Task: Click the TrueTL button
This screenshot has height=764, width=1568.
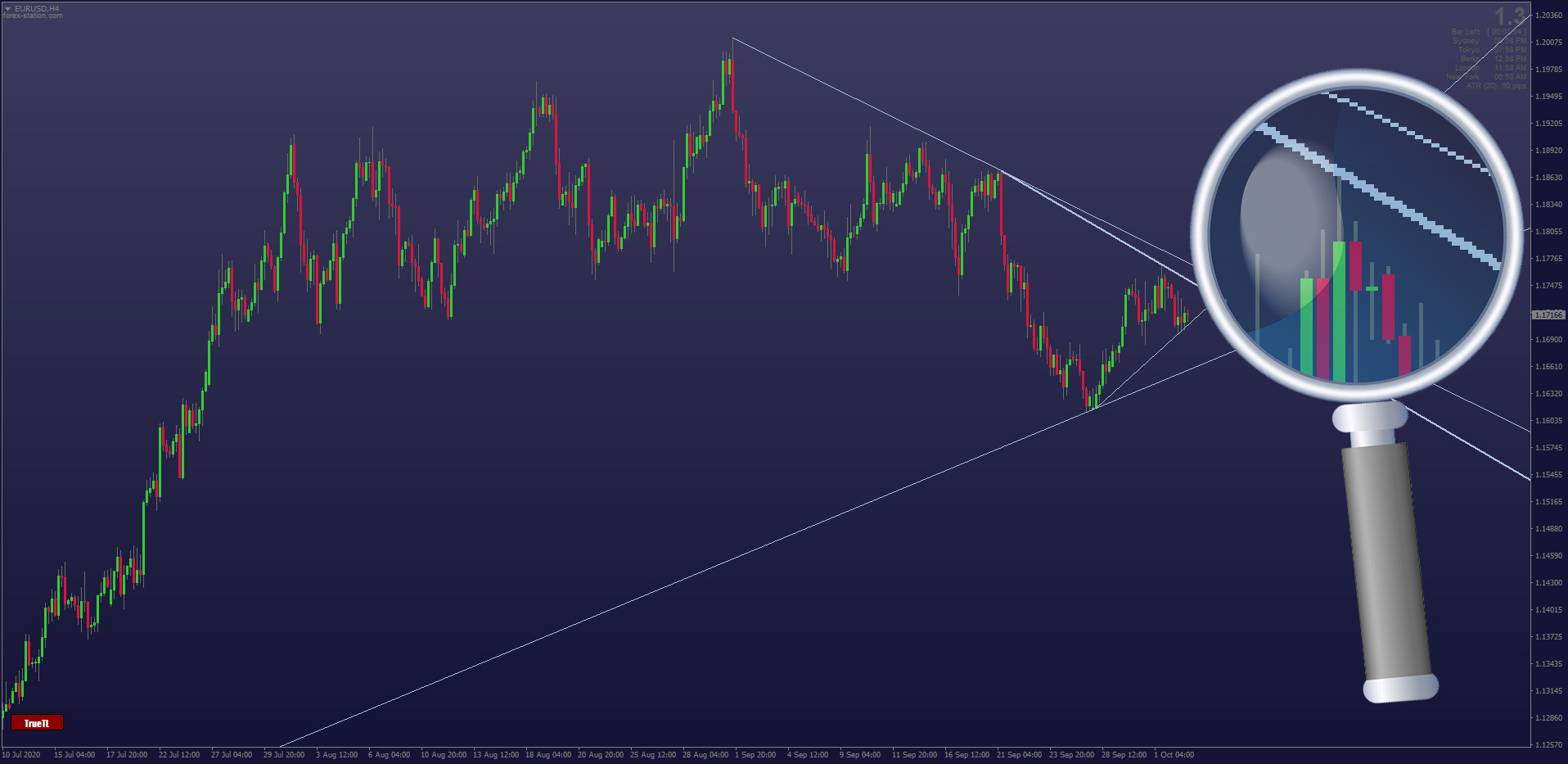Action: (x=37, y=723)
